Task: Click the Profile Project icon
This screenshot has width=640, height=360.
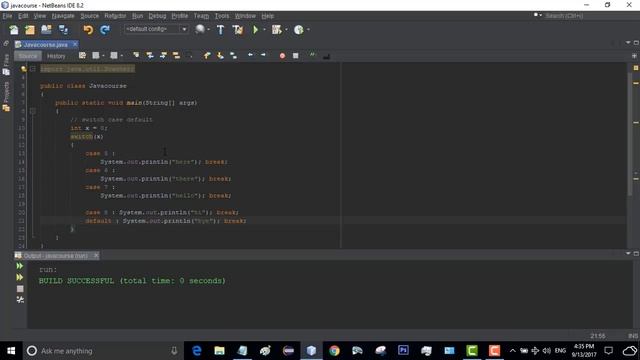Action: point(299,29)
